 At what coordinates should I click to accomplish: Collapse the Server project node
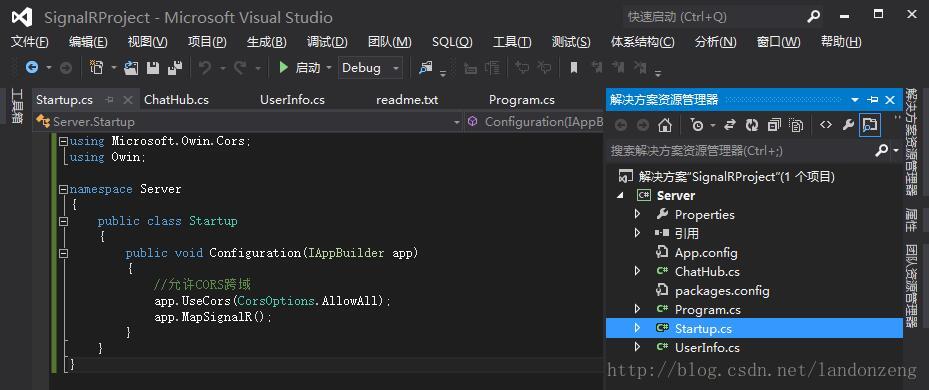coord(620,196)
